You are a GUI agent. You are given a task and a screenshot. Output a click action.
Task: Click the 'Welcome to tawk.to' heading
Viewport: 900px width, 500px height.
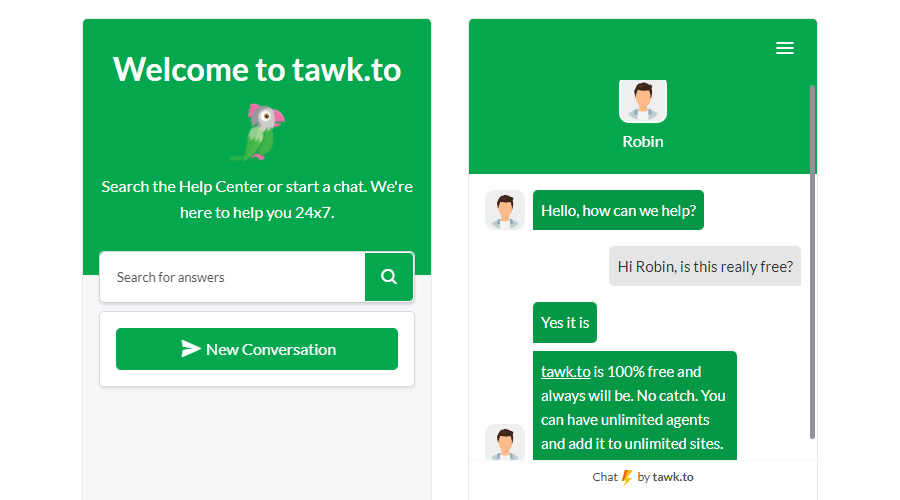click(x=257, y=69)
